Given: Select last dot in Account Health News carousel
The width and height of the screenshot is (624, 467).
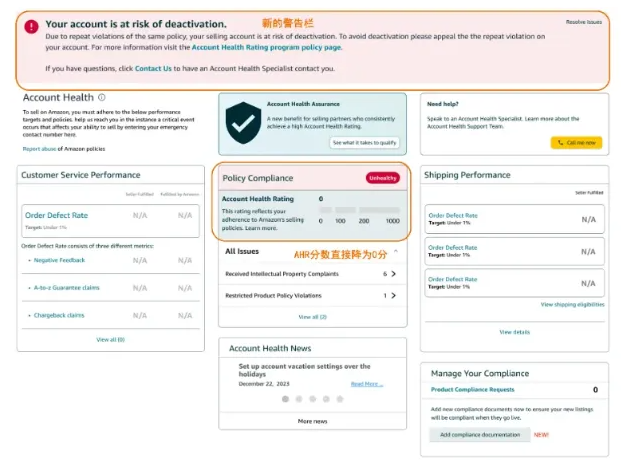Looking at the screenshot, I should point(340,398).
